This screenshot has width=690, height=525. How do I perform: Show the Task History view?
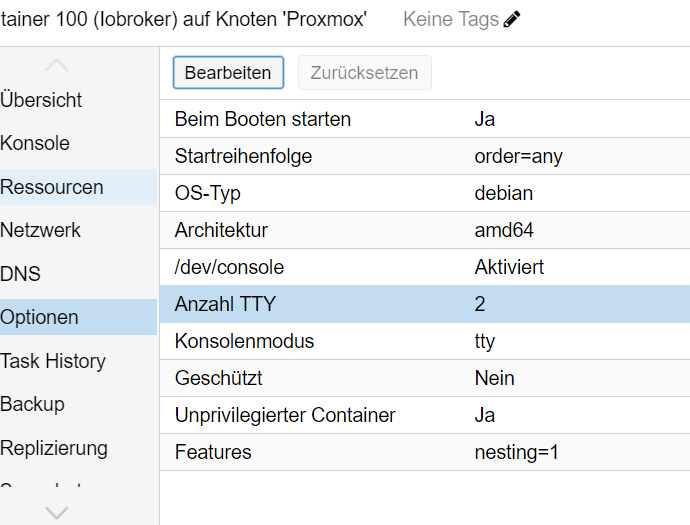pyautogui.click(x=53, y=361)
